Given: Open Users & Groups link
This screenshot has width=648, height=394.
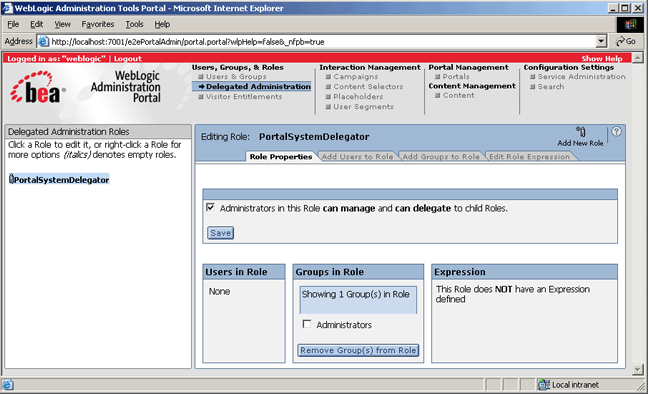Looking at the screenshot, I should [236, 76].
